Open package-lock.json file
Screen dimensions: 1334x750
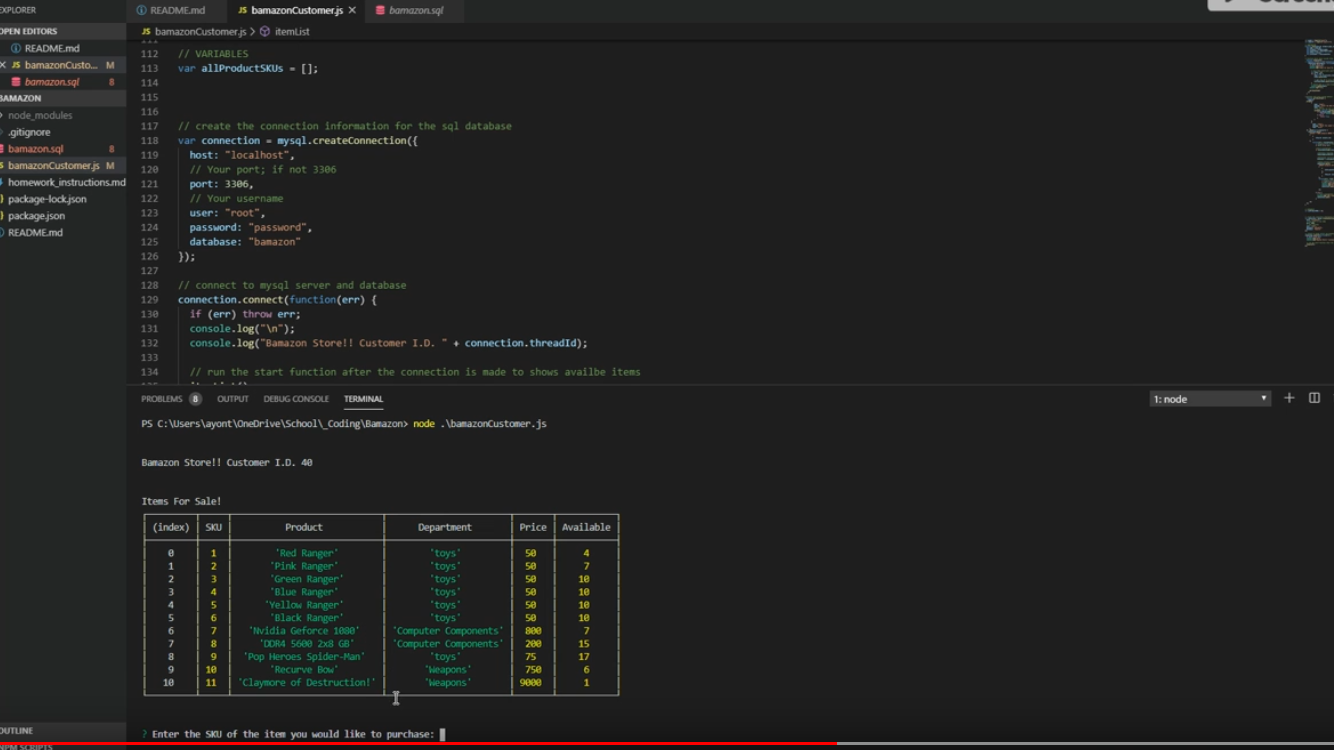point(47,199)
